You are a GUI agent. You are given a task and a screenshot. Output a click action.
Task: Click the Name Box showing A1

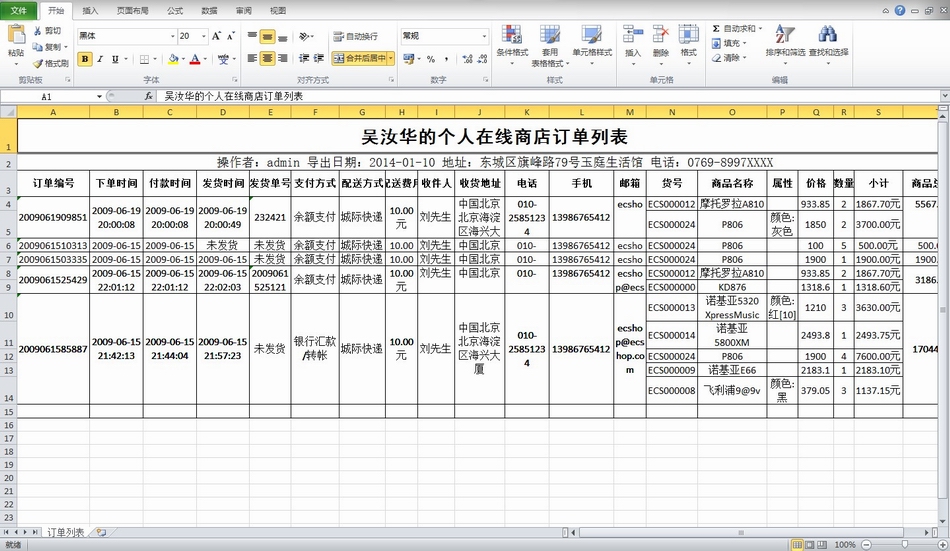pyautogui.click(x=47, y=96)
